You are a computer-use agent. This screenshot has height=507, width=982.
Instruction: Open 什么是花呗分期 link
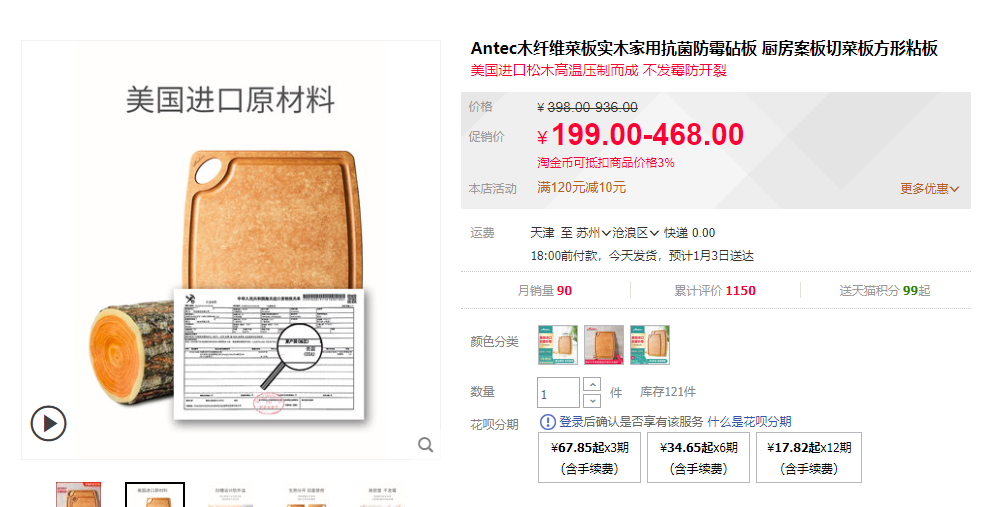click(x=749, y=422)
